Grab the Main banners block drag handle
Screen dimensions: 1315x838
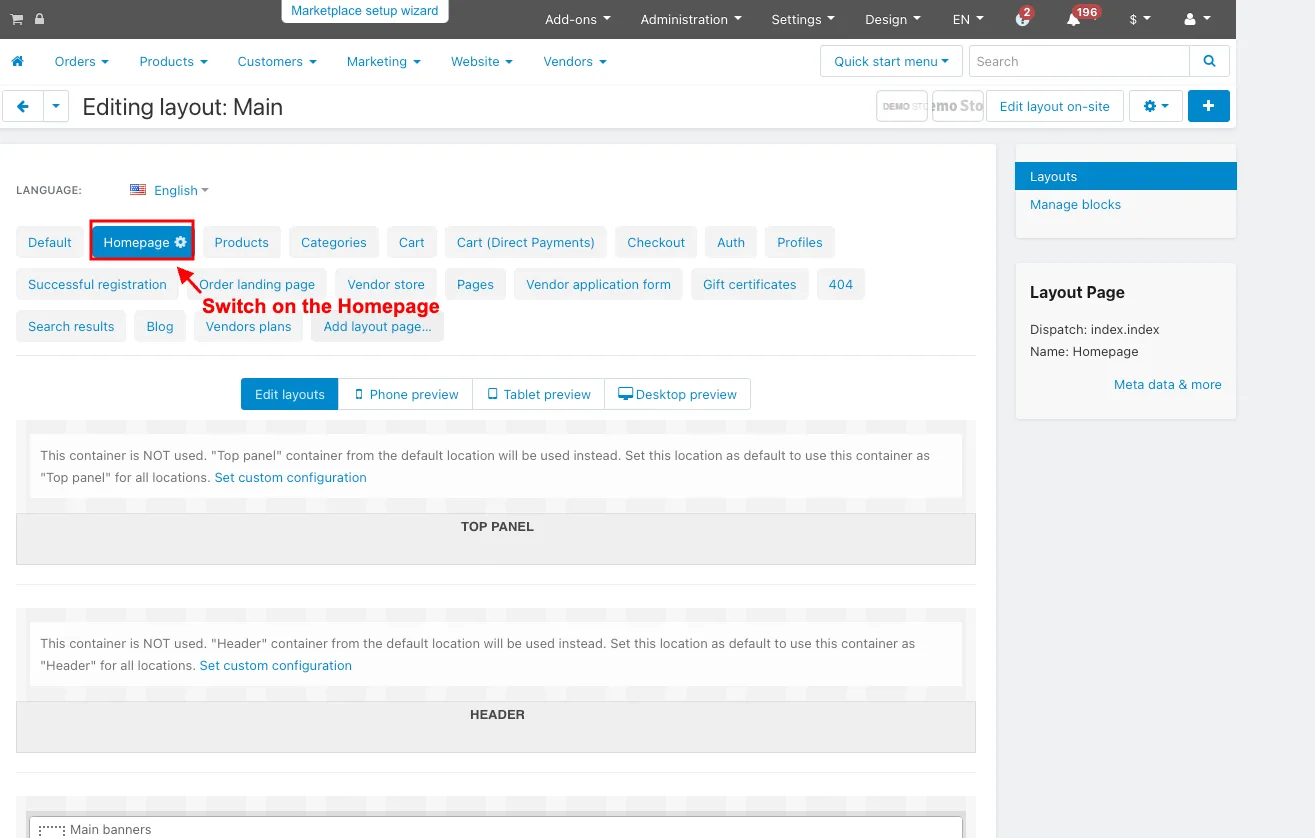pos(51,829)
